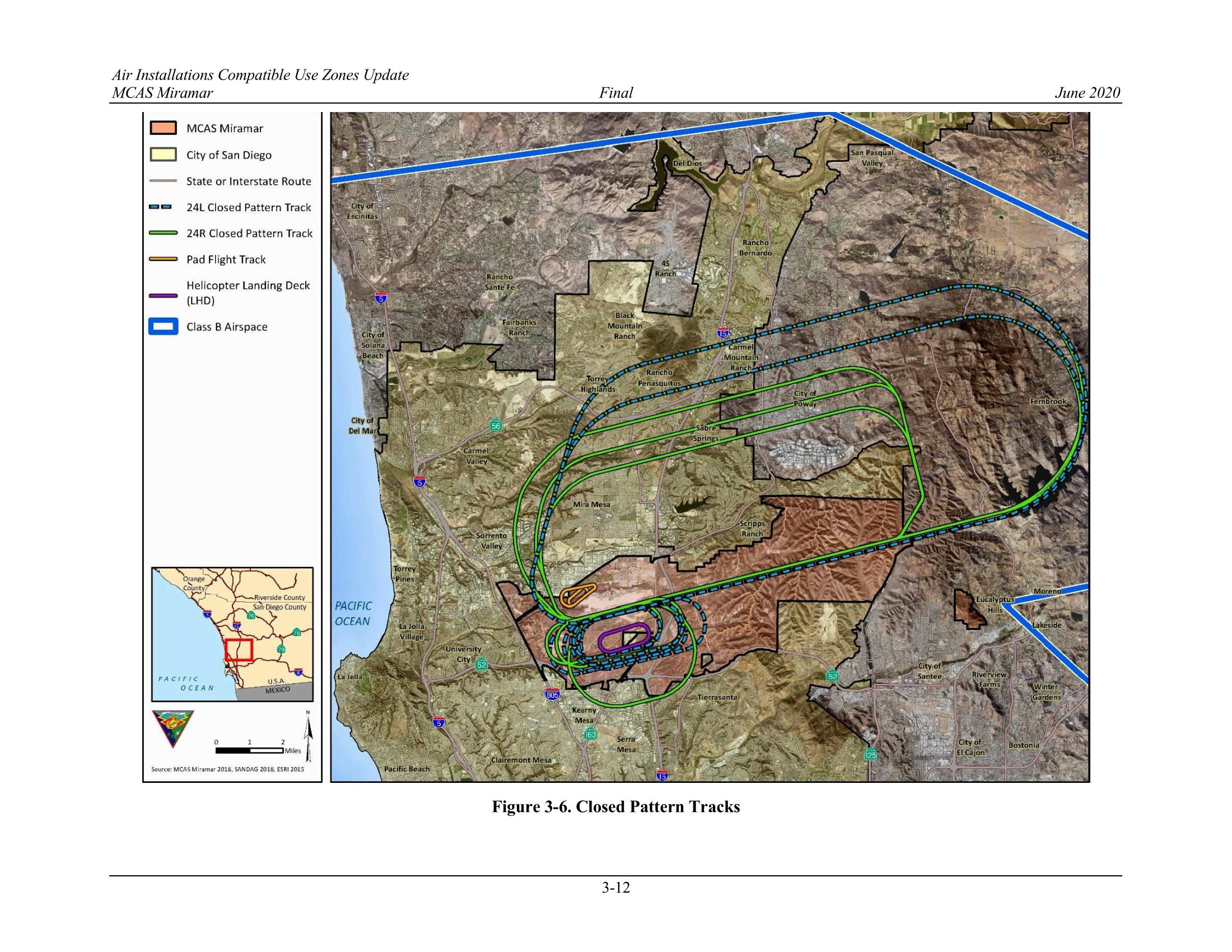
Task: Click the 'City of Poway' map label
Action: coord(805,399)
